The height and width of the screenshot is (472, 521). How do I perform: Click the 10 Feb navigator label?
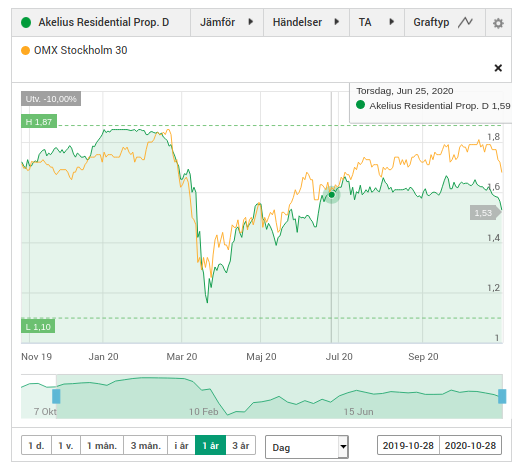point(204,412)
